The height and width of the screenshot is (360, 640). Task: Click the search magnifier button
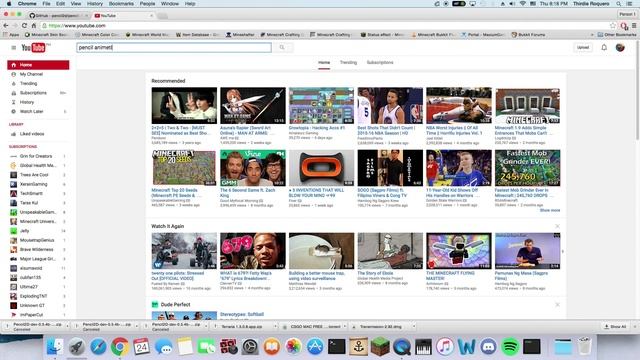[282, 47]
